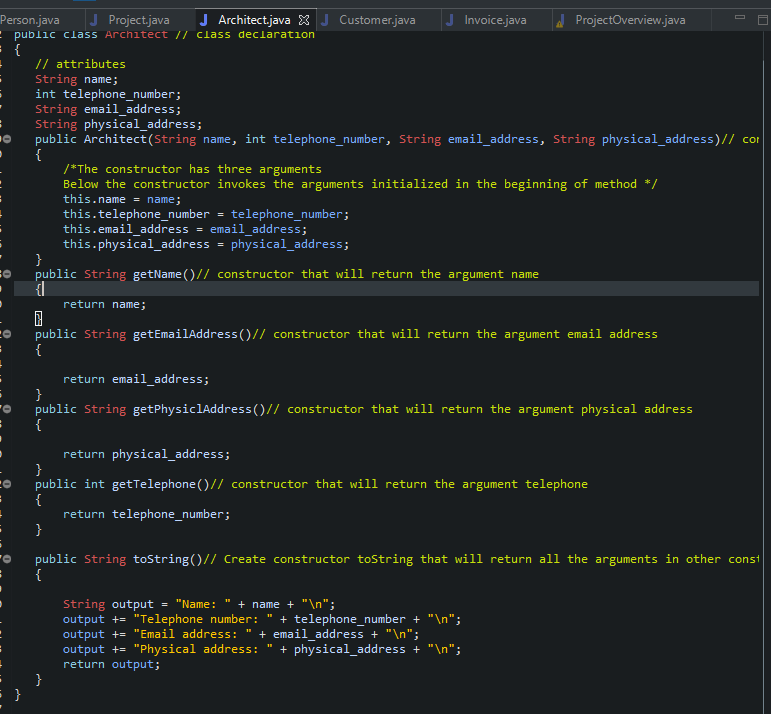
Task: Go to the ProjectOverview.java tab
Action: [x=630, y=20]
